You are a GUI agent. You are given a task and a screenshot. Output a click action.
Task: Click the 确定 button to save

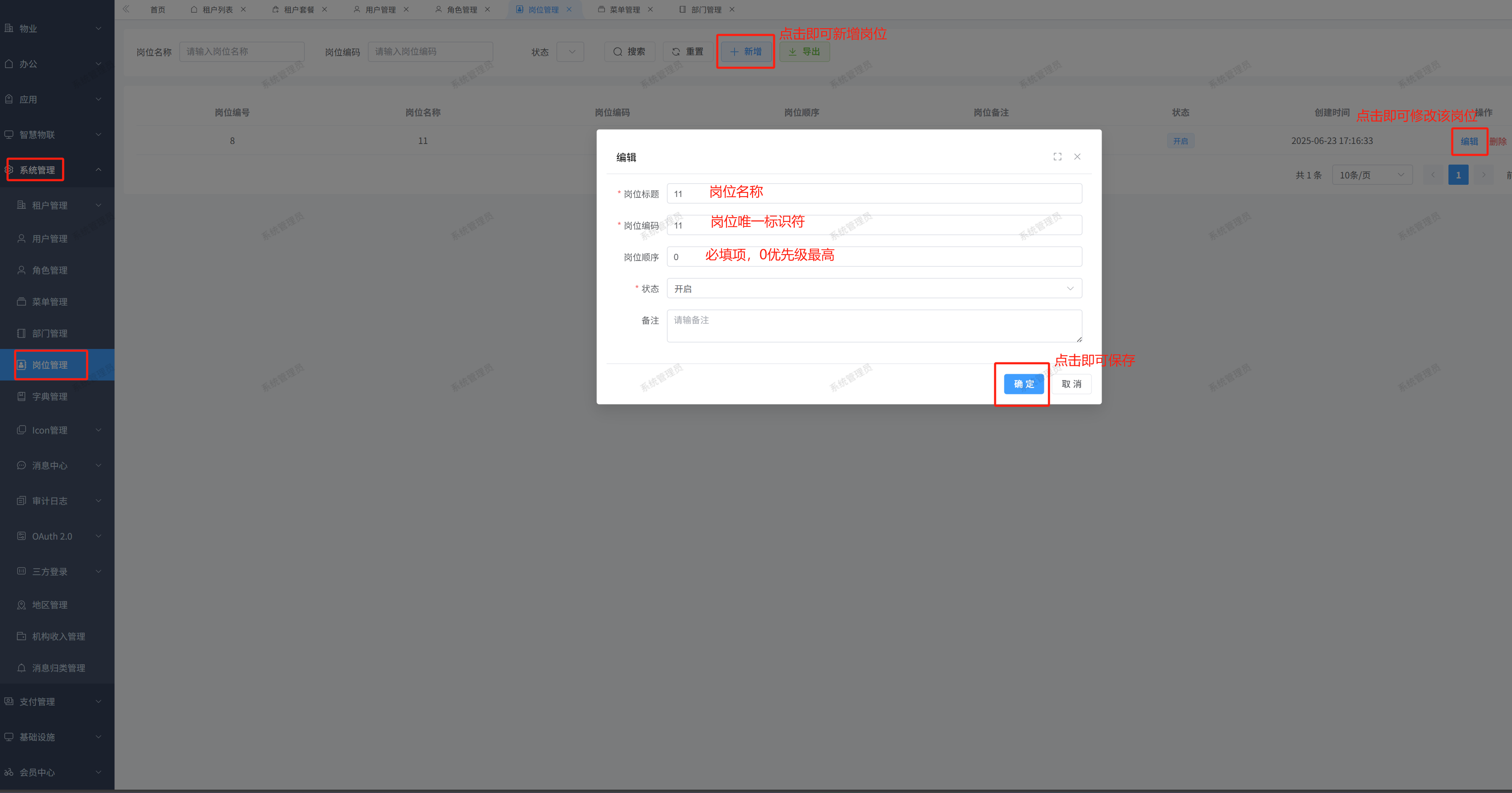tap(1024, 384)
